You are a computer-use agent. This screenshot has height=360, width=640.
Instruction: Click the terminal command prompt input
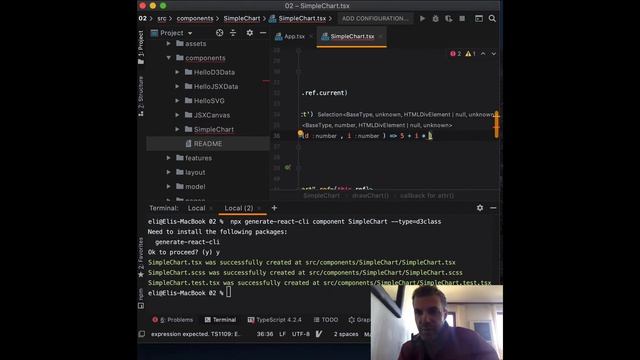click(x=229, y=292)
